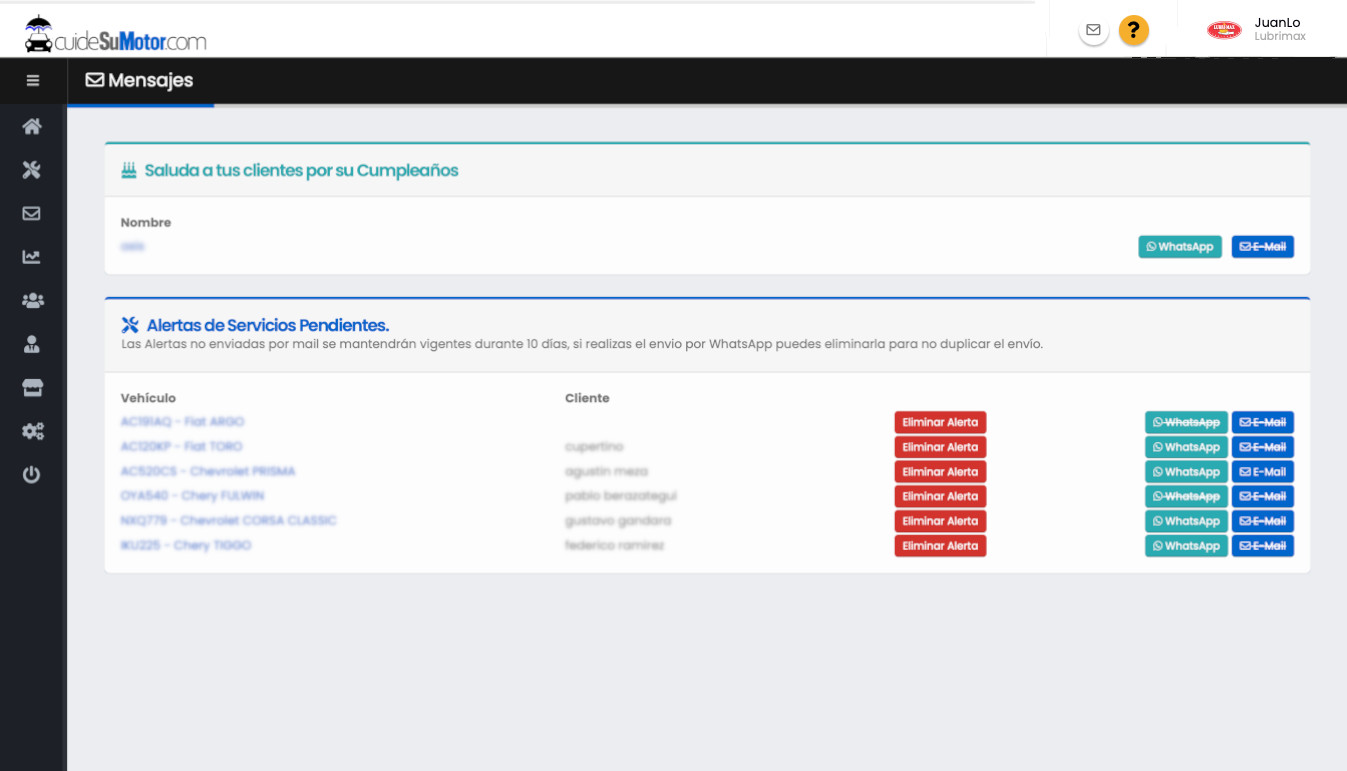Open the envelope messages sidebar icon
This screenshot has height=771, width=1347.
tap(32, 213)
